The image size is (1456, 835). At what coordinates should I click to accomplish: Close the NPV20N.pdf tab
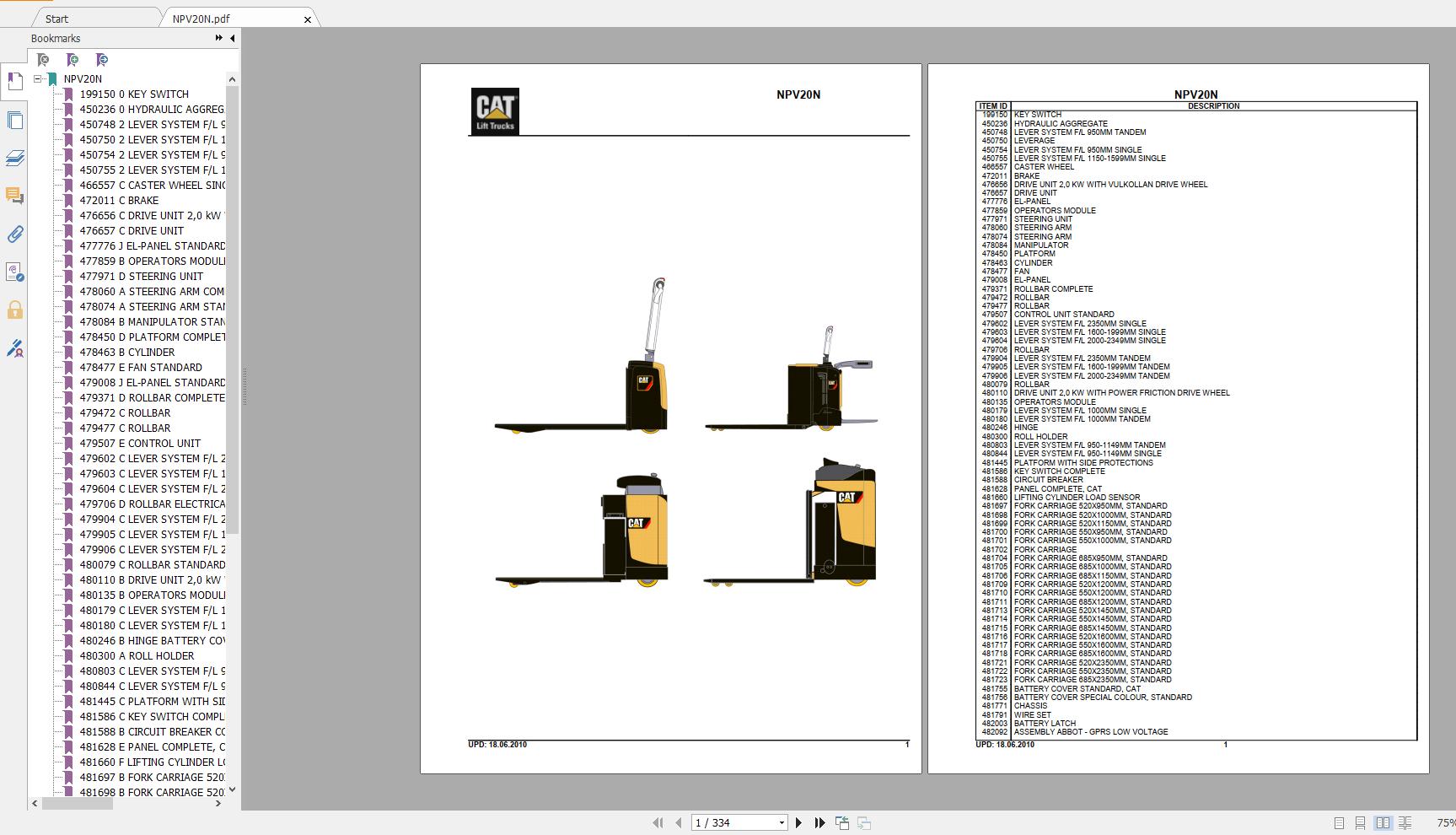tap(308, 19)
